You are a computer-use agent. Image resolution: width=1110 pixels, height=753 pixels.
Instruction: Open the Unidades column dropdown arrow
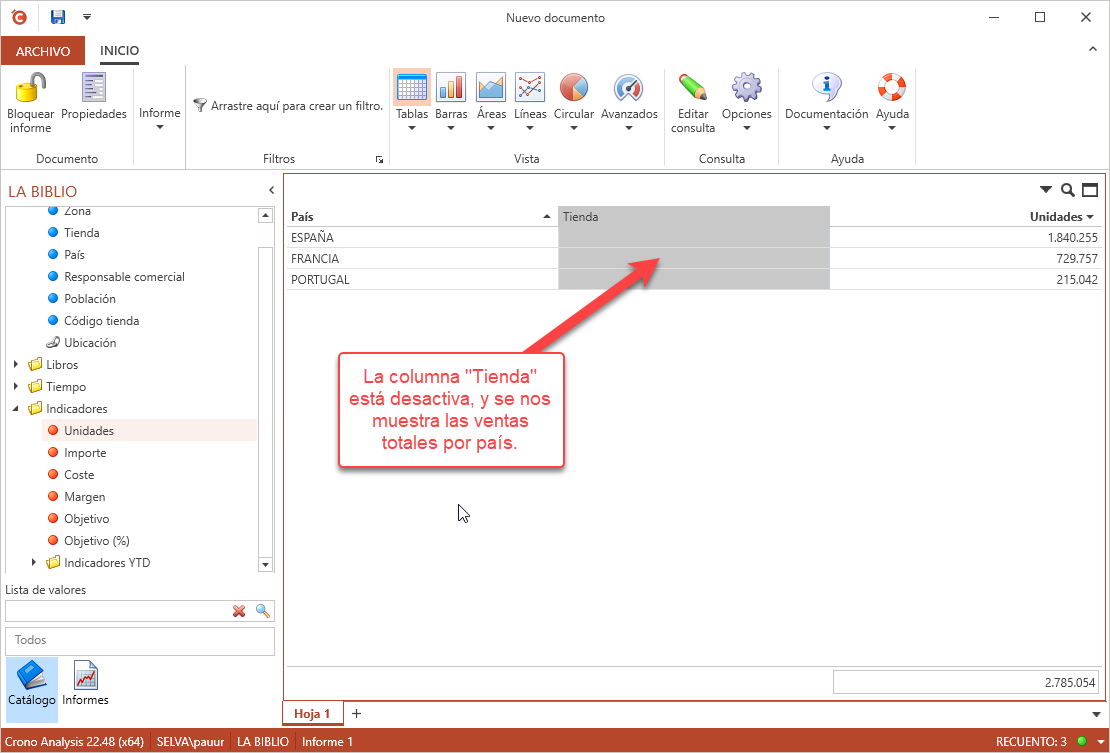1090,217
